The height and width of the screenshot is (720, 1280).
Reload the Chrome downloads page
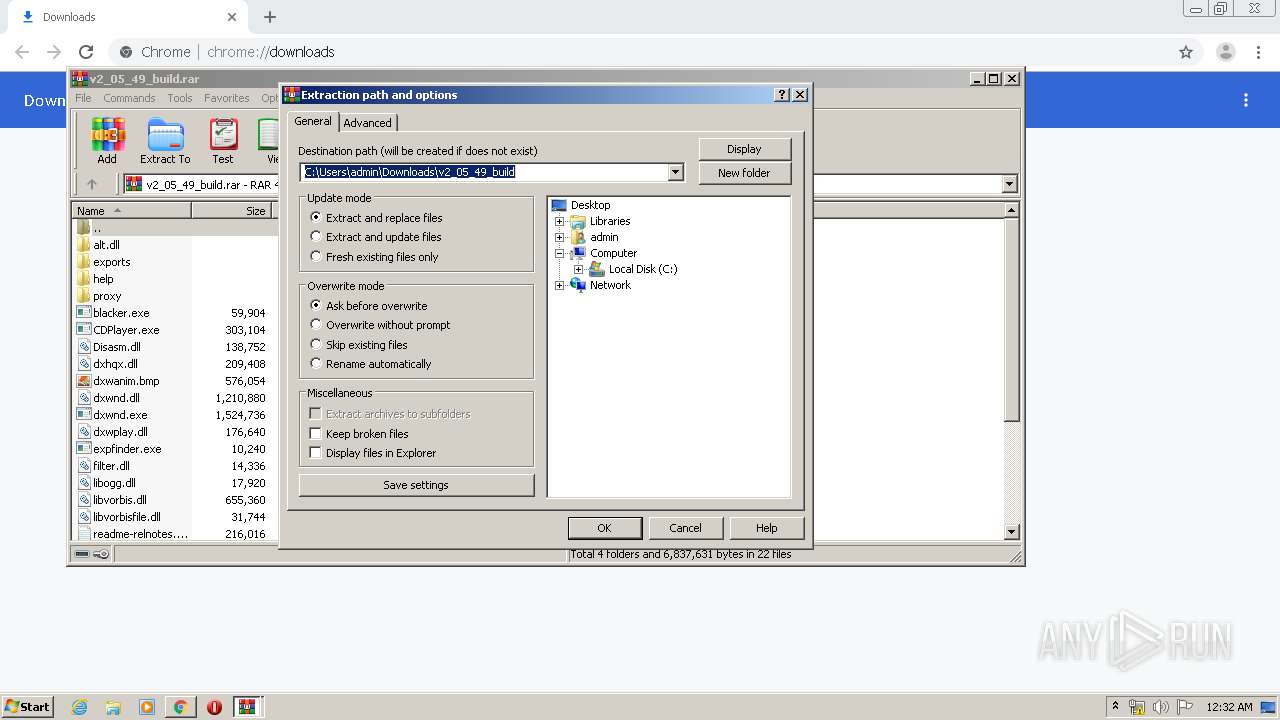[86, 52]
